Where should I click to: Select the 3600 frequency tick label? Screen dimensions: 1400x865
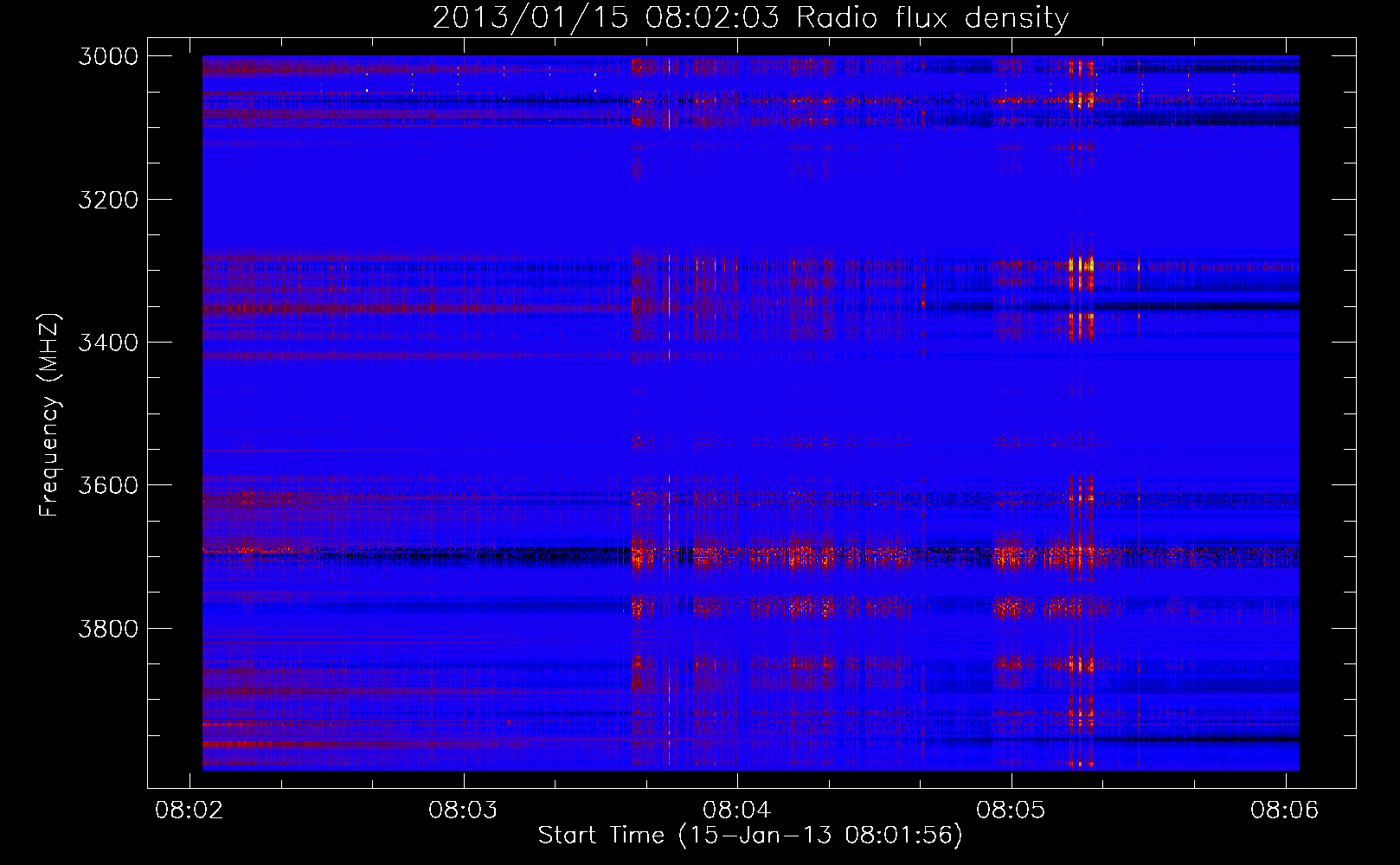[x=108, y=485]
